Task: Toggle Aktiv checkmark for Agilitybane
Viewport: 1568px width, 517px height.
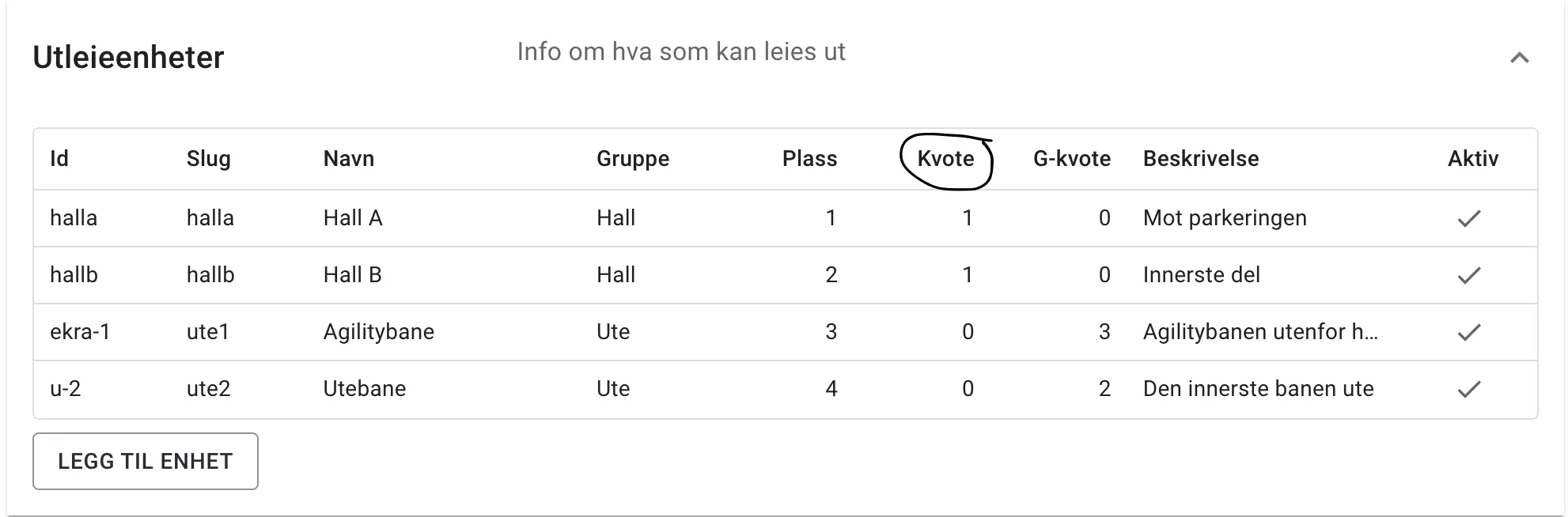Action: pyautogui.click(x=1468, y=332)
